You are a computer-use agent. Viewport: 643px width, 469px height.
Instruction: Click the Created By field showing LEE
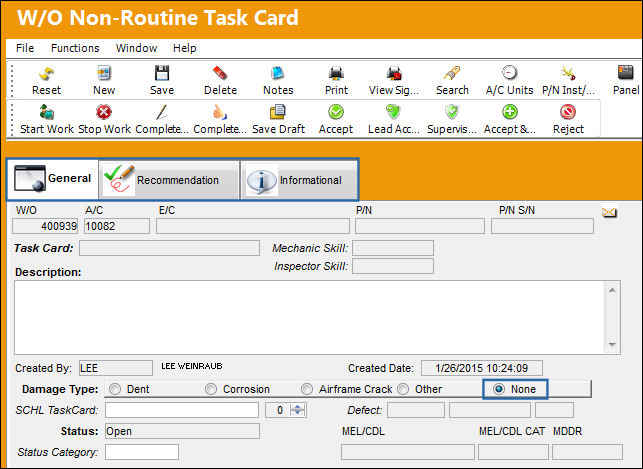click(x=116, y=368)
